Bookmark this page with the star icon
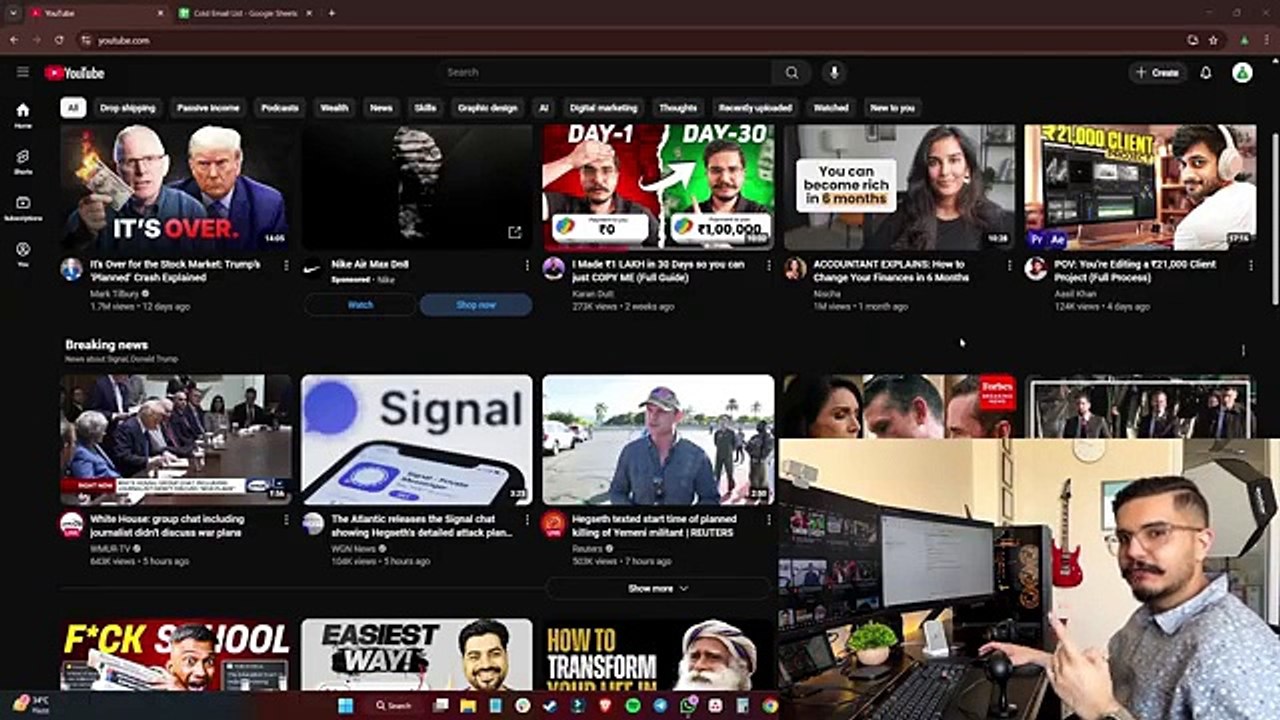Viewport: 1280px width, 720px height. (1213, 40)
